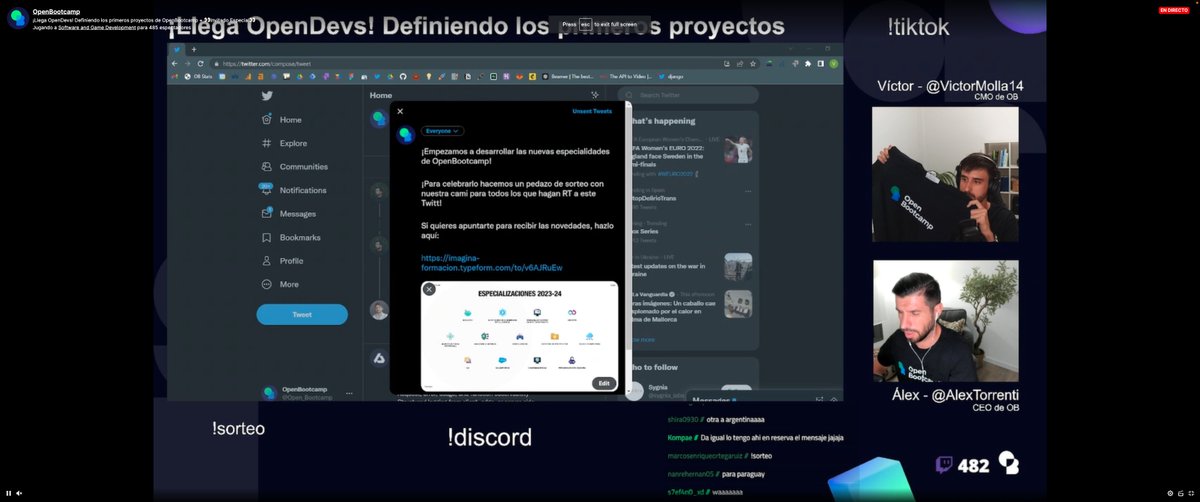Open Messages in Twitter sidebar
1200x502 pixels.
point(288,214)
